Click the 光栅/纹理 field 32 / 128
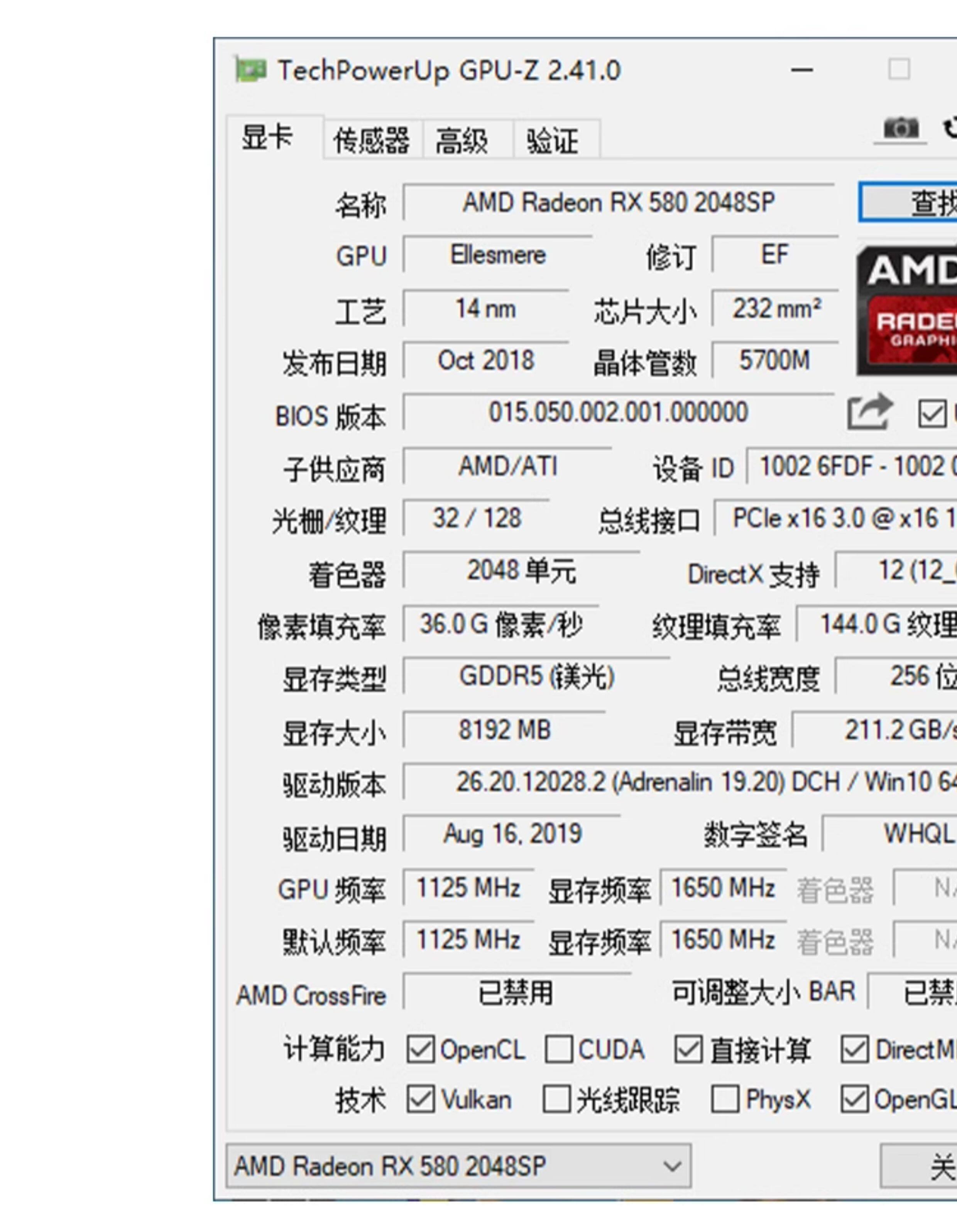Screen dimensions: 957x1232 [x=477, y=518]
